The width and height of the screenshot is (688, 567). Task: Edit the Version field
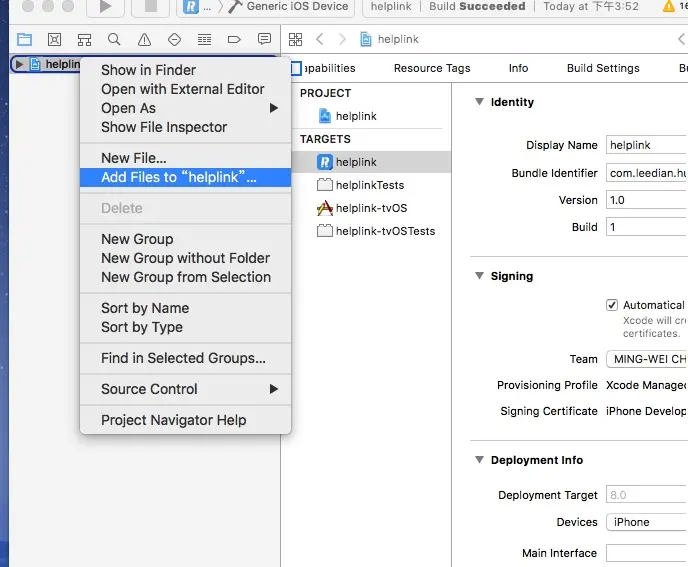647,200
